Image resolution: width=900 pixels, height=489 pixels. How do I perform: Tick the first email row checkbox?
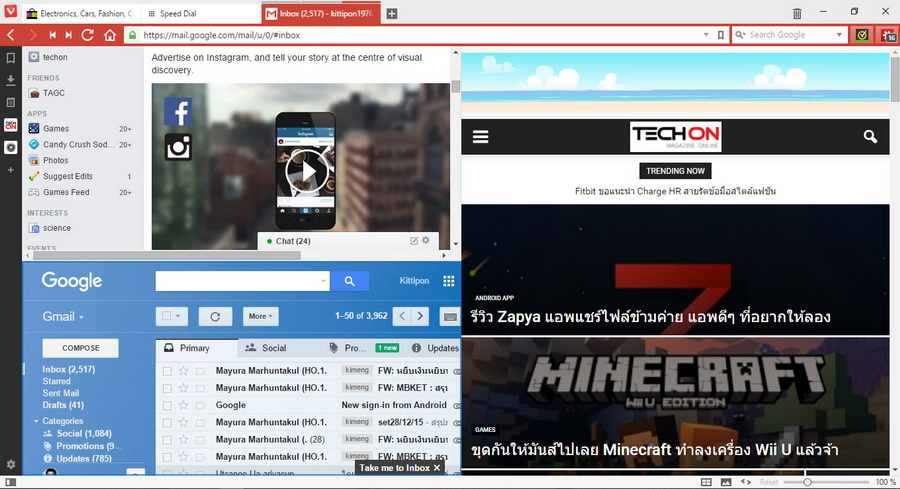[167, 371]
